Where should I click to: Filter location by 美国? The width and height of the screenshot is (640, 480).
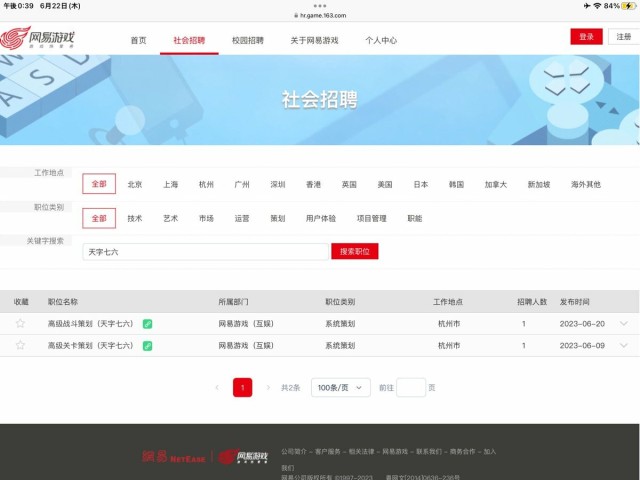point(385,184)
